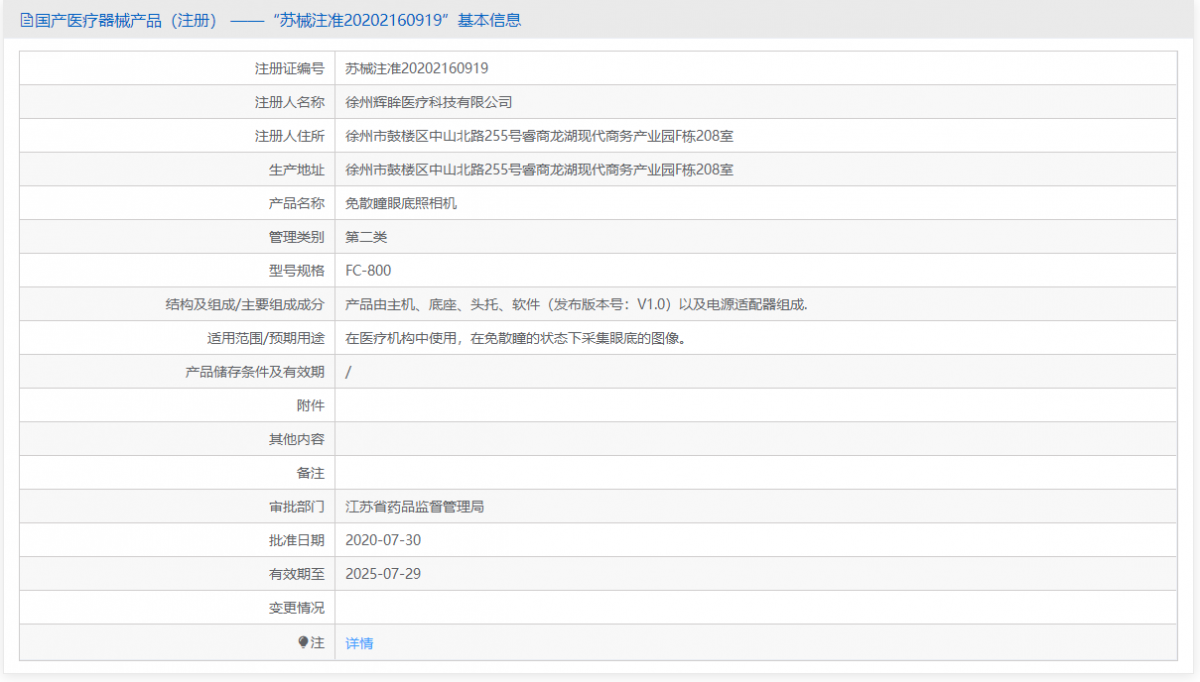1200x682 pixels.
Task: Select the composition text starting 产品由主机
Action: coord(576,304)
